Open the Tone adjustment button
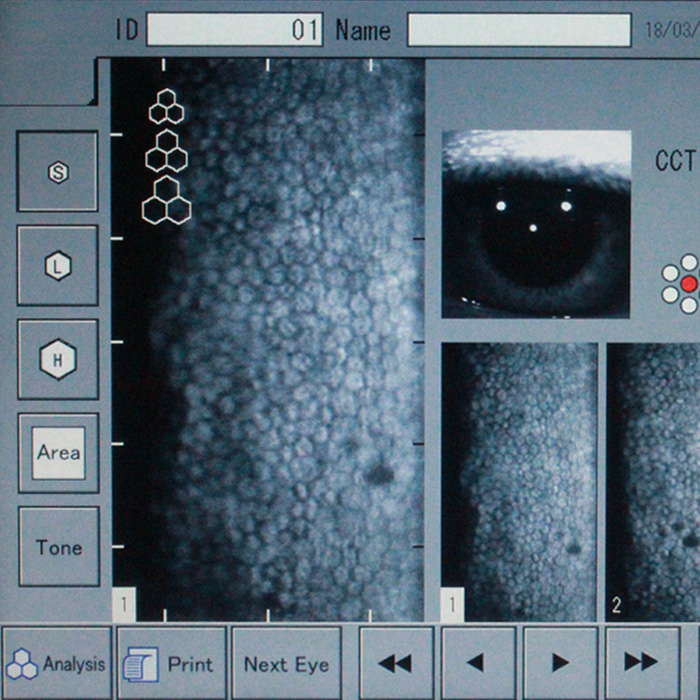Screen dimensions: 700x700 [59, 546]
